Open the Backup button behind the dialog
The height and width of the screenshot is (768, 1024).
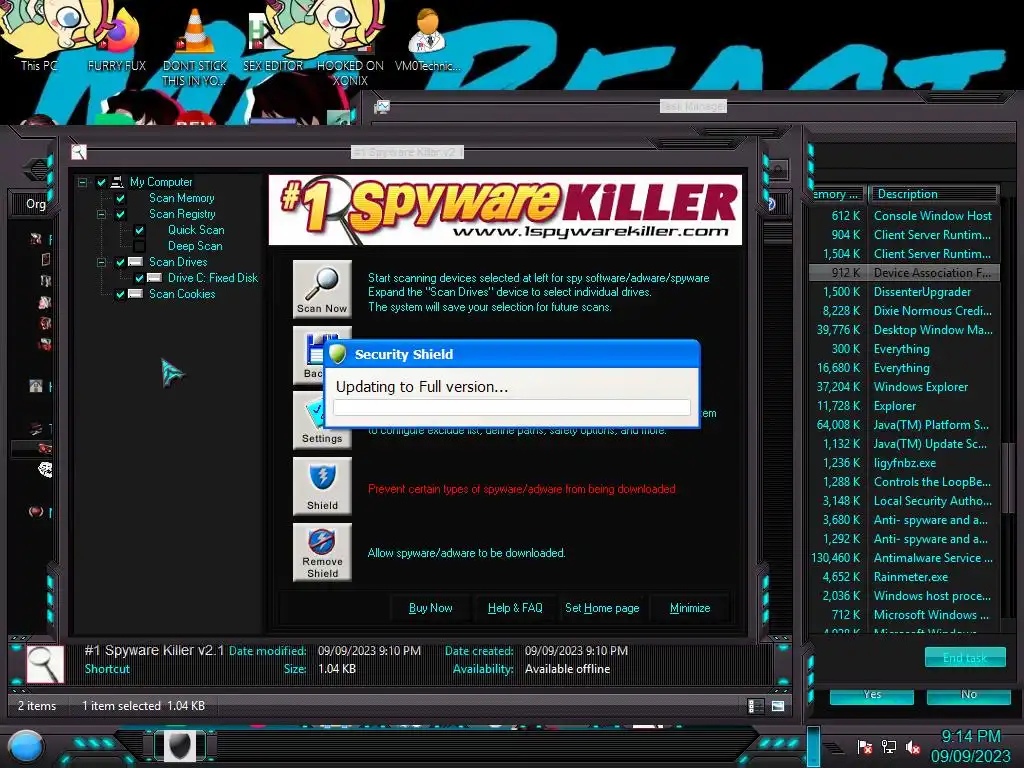(308, 355)
